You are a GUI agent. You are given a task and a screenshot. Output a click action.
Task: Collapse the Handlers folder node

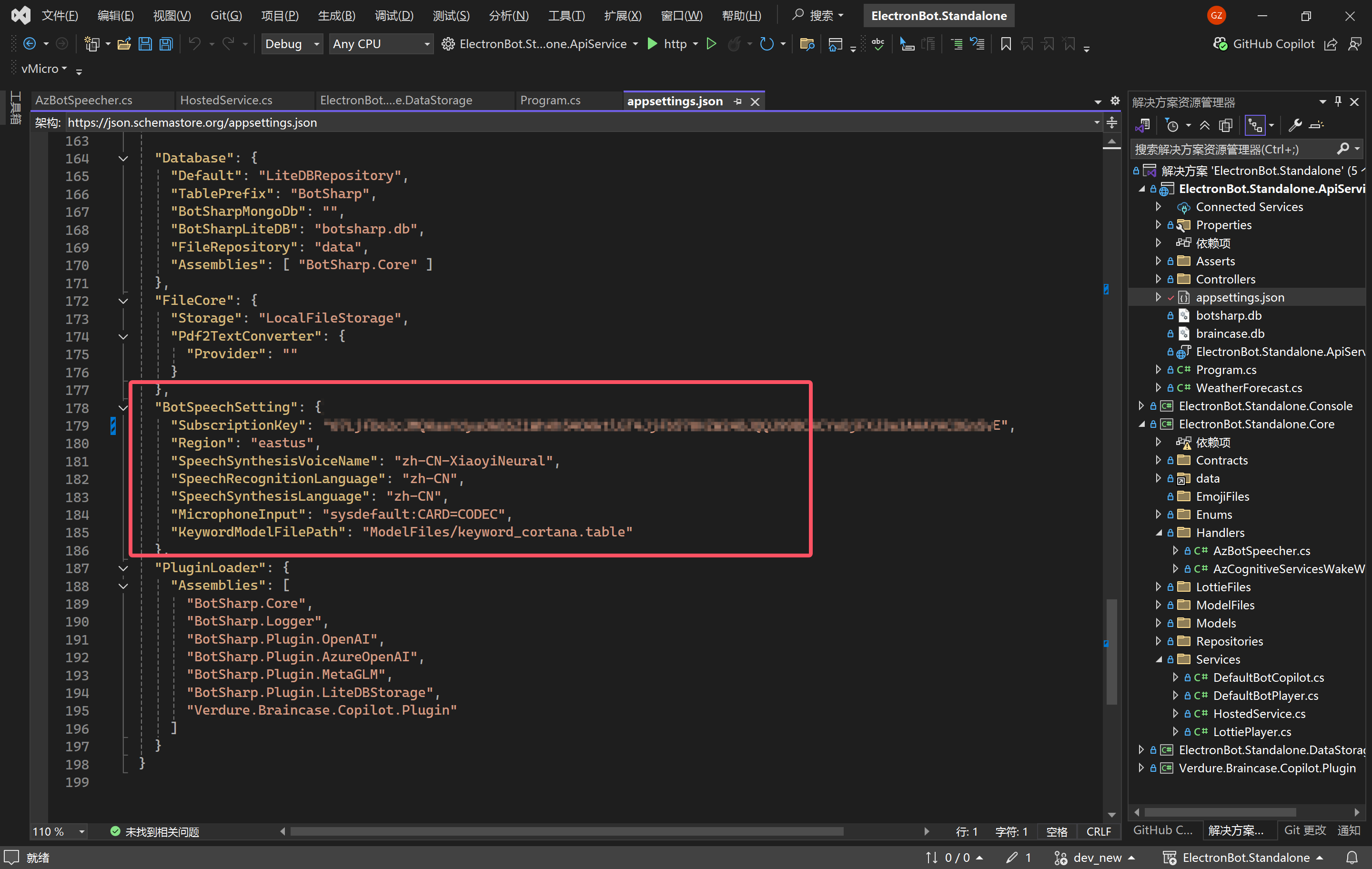1158,533
